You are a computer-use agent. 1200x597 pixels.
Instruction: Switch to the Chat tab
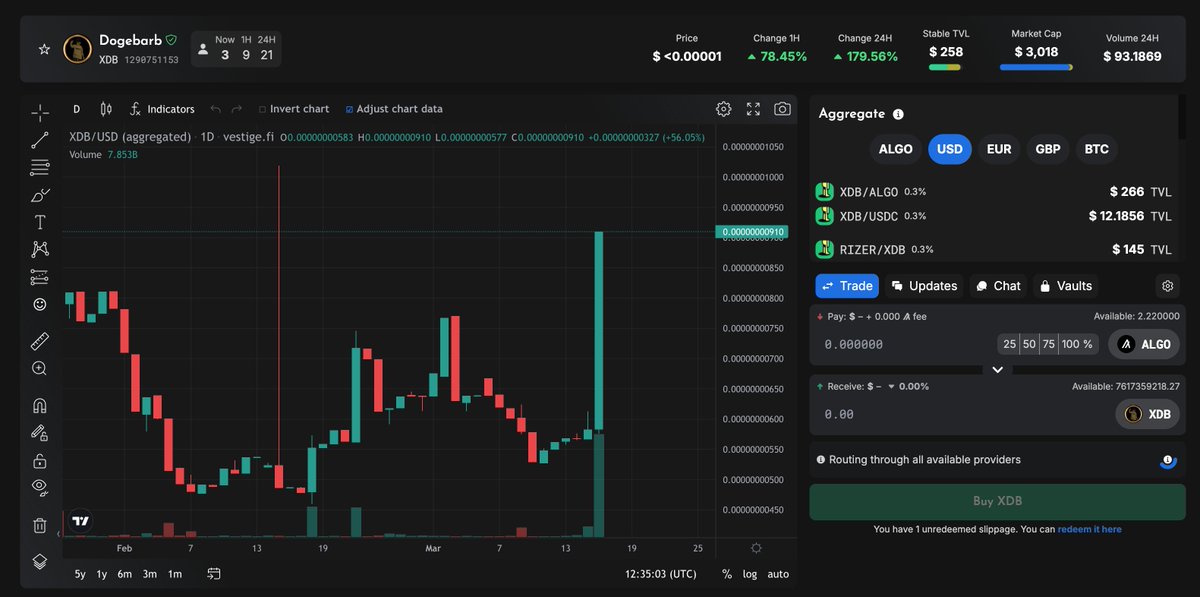[x=998, y=286]
